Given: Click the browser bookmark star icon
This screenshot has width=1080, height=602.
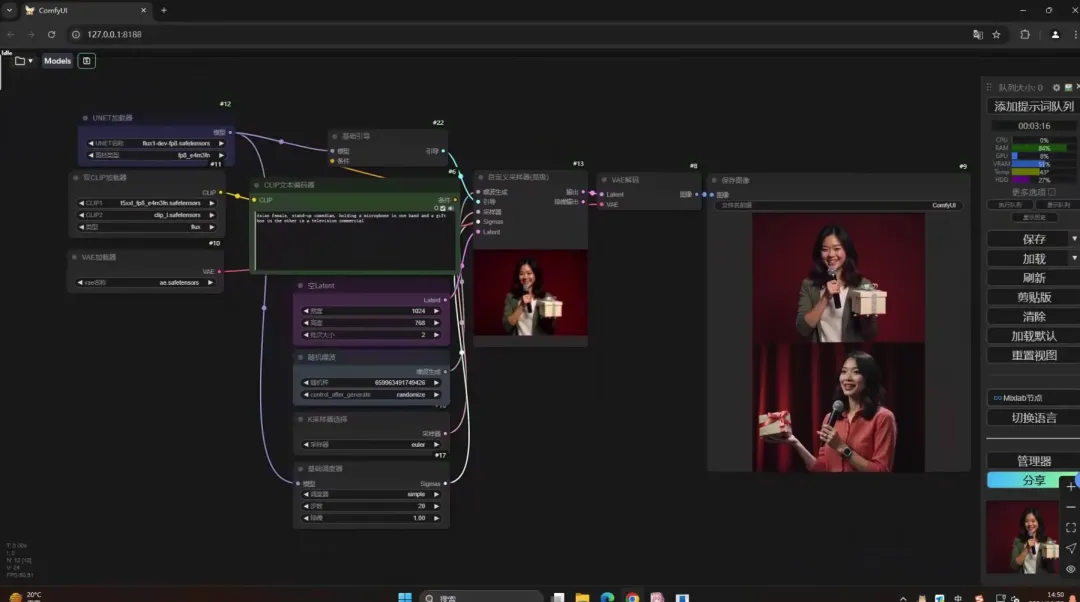Looking at the screenshot, I should click(x=996, y=34).
